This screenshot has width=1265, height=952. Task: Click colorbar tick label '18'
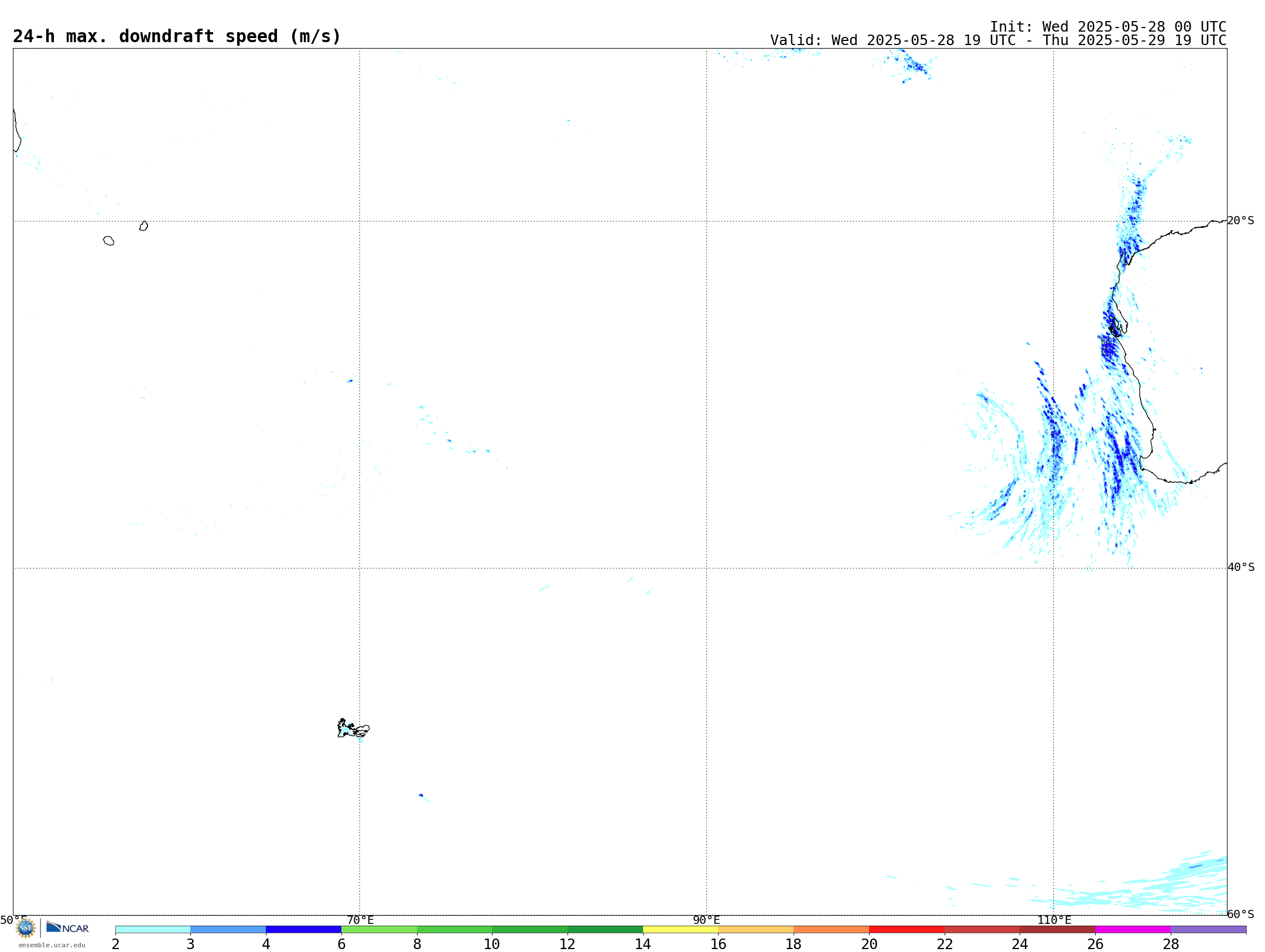(x=794, y=944)
